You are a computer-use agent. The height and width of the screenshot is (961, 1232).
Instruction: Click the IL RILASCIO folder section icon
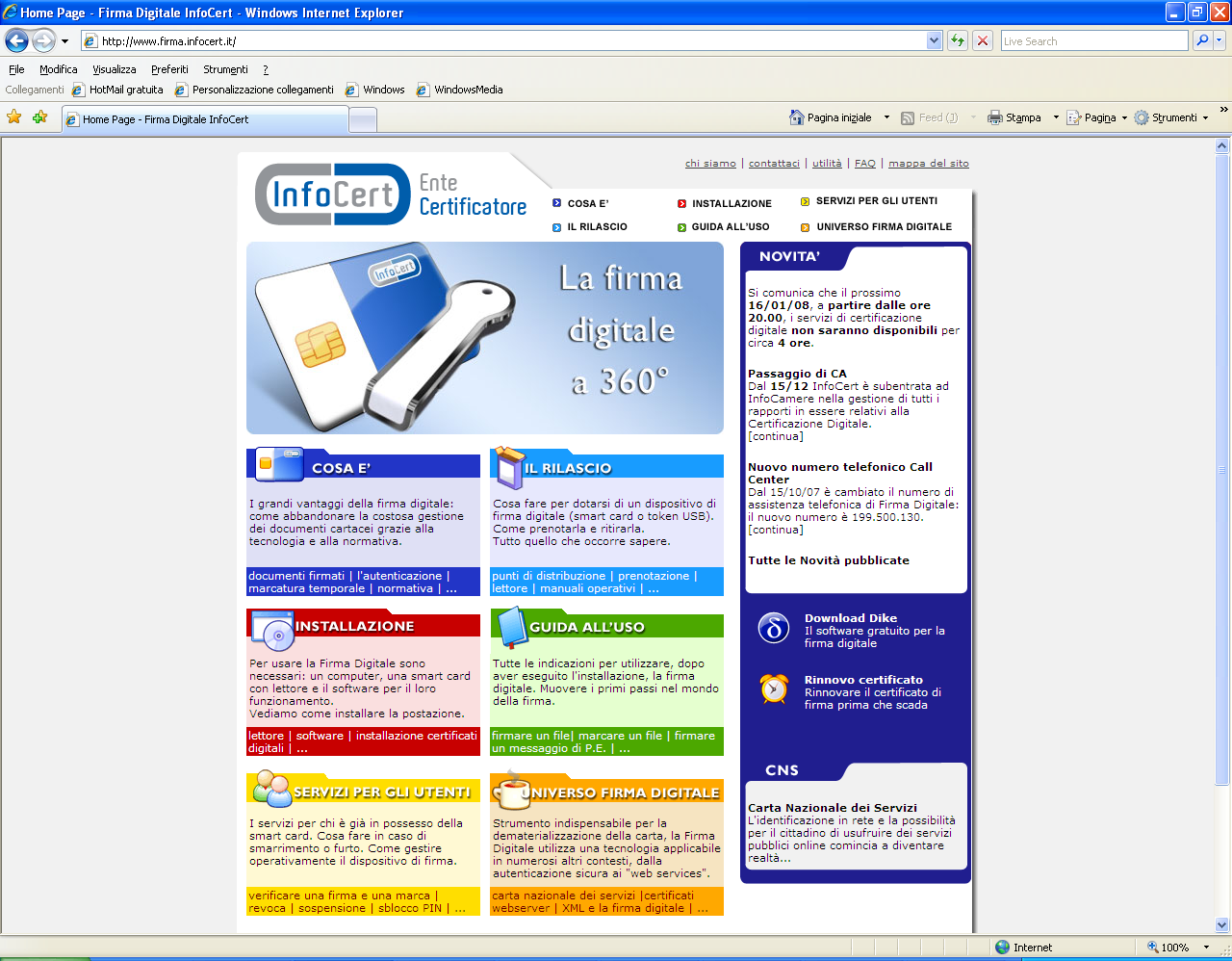(x=508, y=466)
